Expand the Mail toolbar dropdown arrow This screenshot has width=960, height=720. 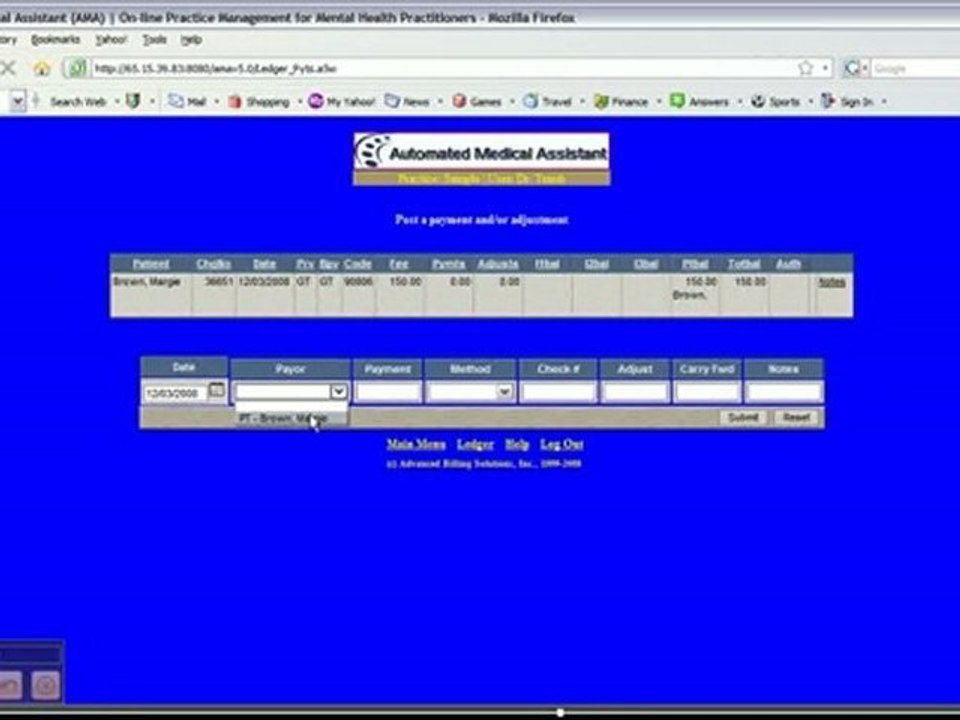coord(216,102)
